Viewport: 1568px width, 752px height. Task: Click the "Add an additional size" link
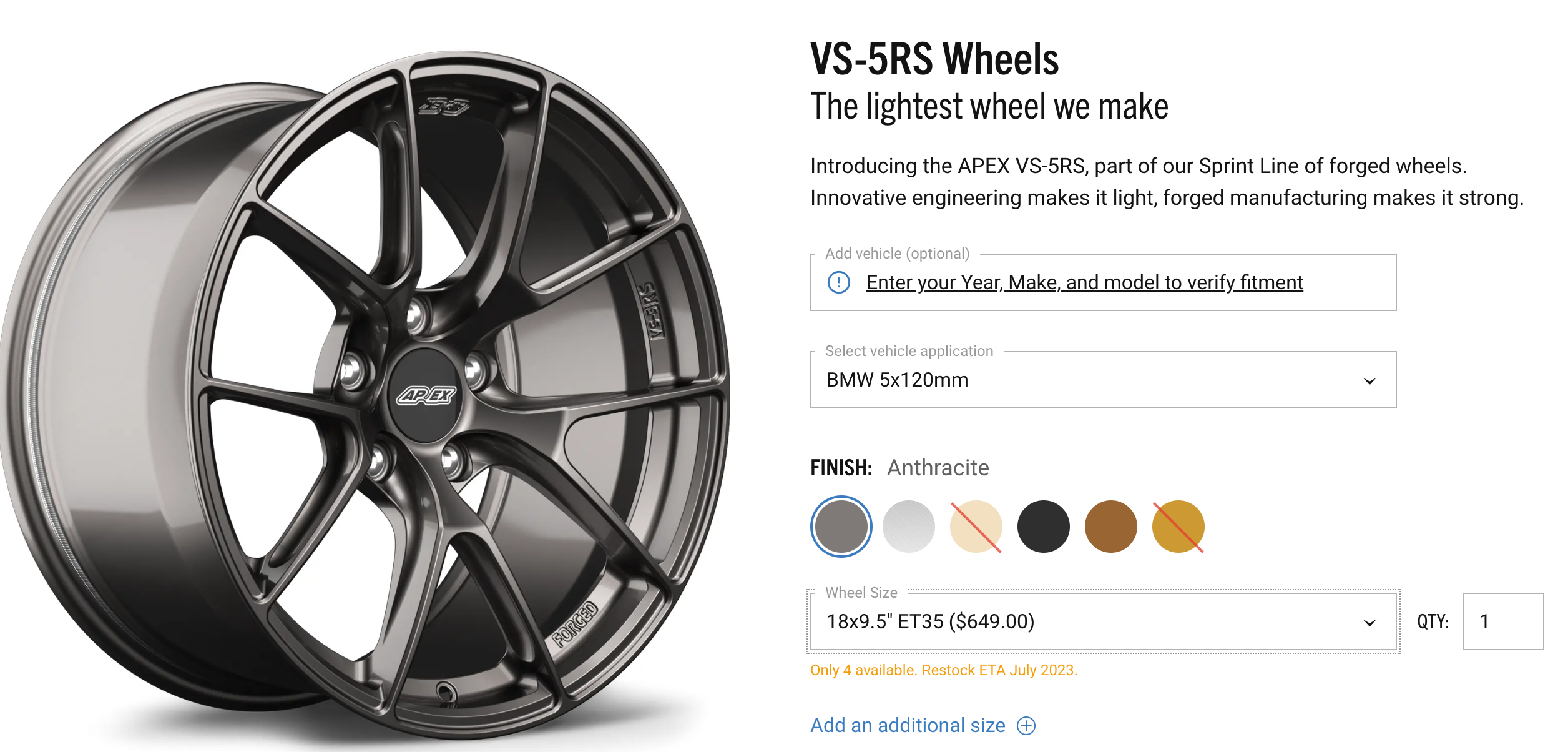pos(908,725)
